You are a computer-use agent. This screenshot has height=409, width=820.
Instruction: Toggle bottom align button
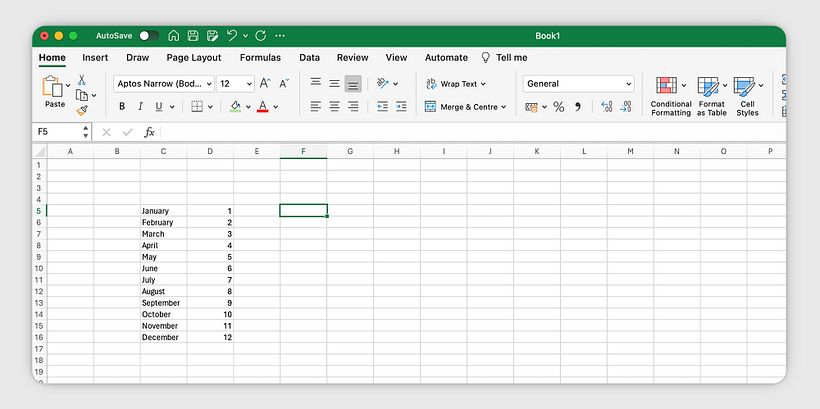(x=353, y=83)
